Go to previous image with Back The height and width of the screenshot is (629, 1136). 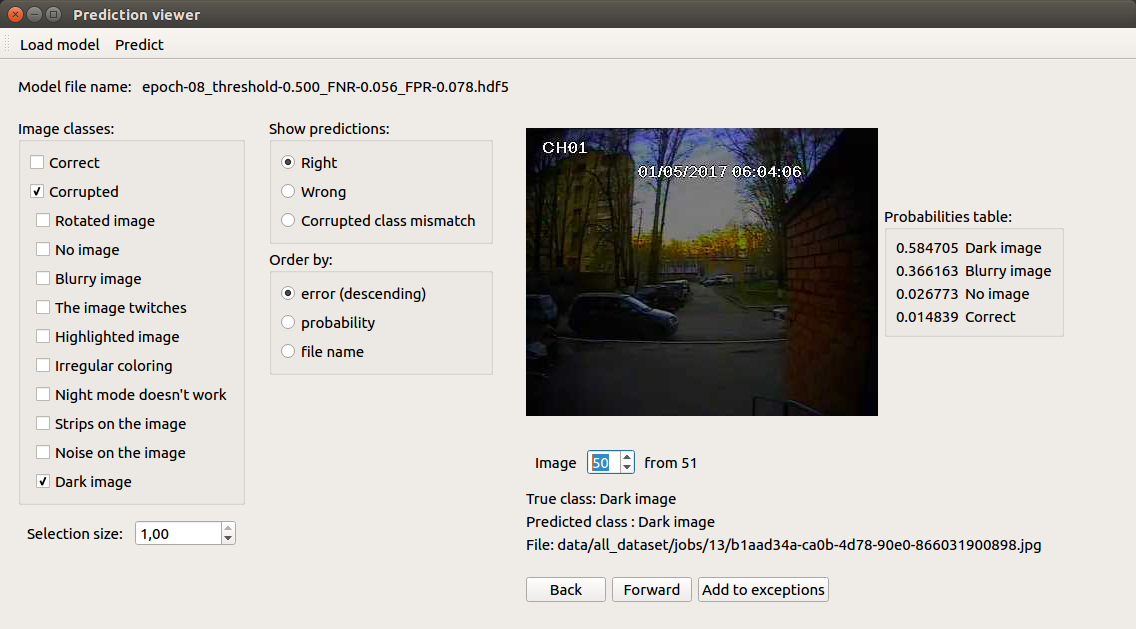566,590
